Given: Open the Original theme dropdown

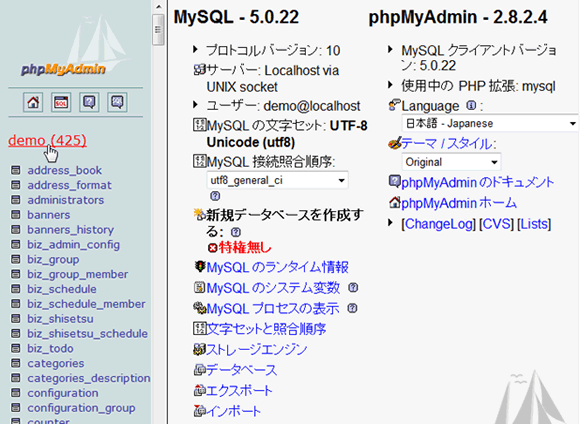Looking at the screenshot, I should coord(451,162).
